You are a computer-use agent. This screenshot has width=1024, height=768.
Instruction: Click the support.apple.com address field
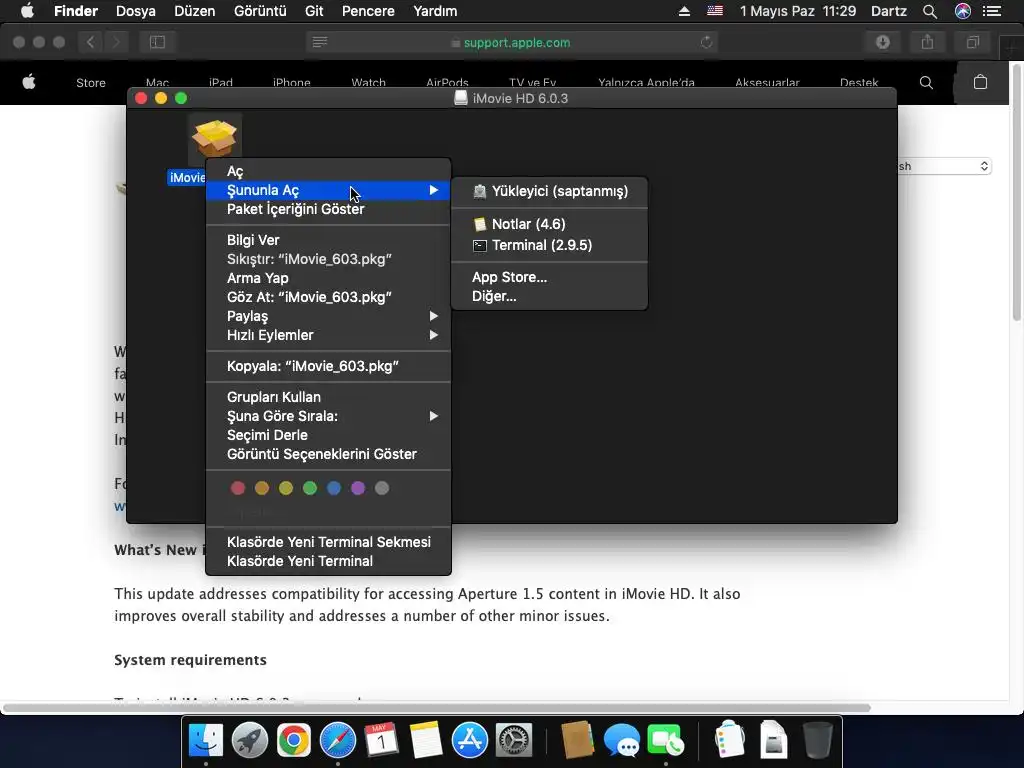tap(512, 42)
